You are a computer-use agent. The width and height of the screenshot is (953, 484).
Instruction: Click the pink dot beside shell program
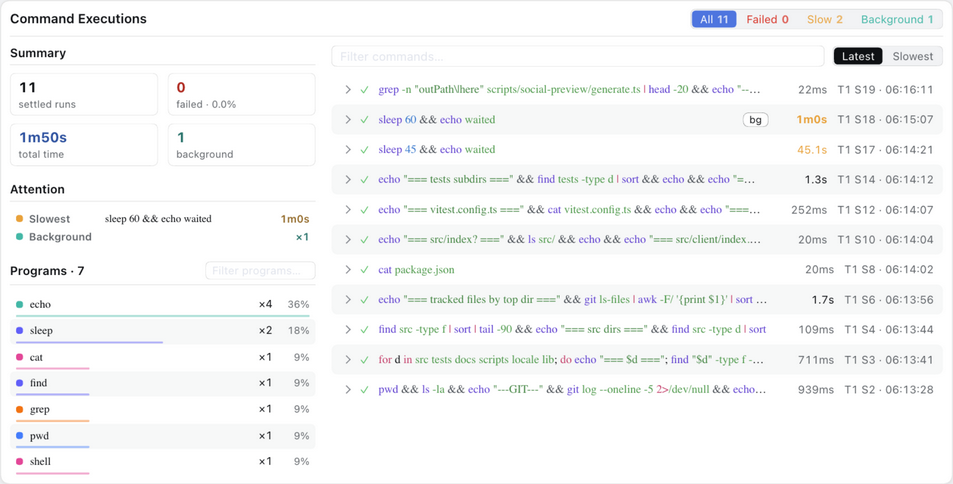[19, 462]
